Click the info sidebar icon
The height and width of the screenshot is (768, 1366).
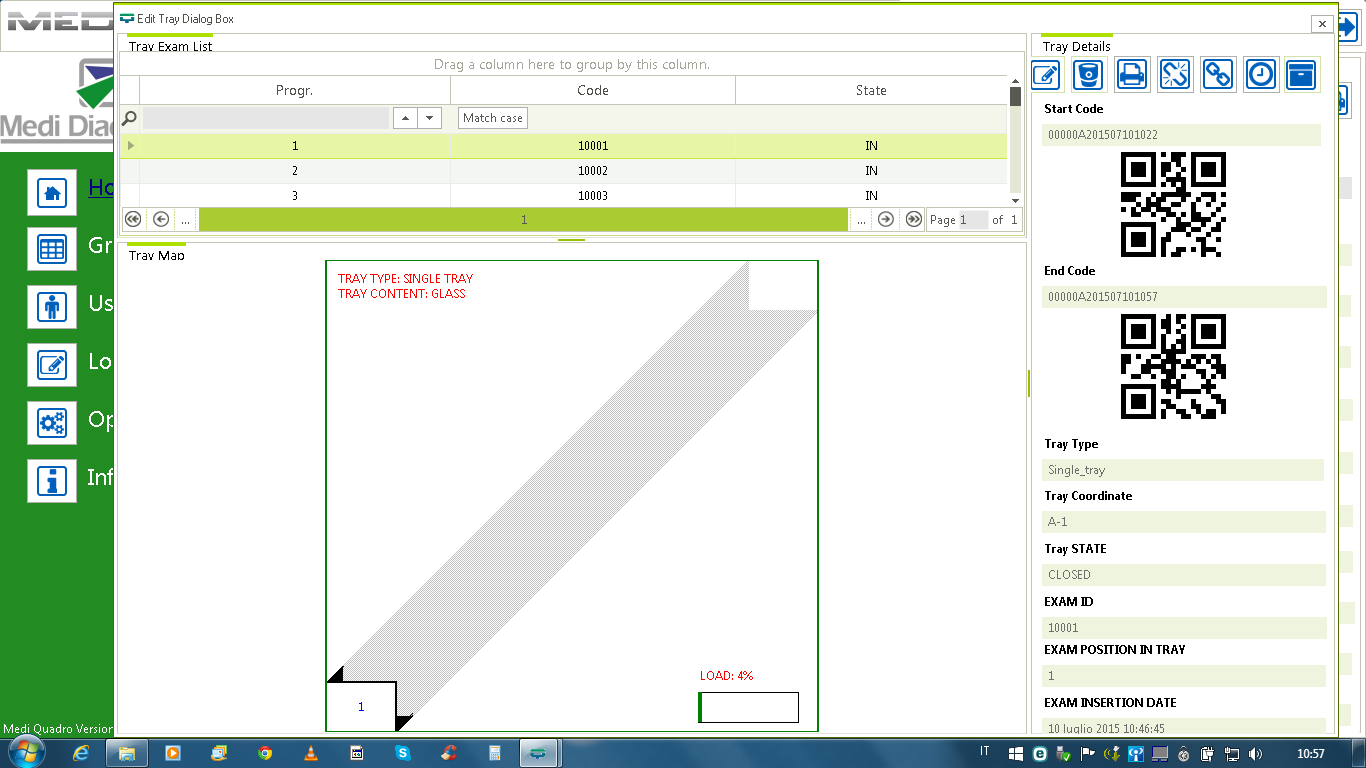pos(52,481)
